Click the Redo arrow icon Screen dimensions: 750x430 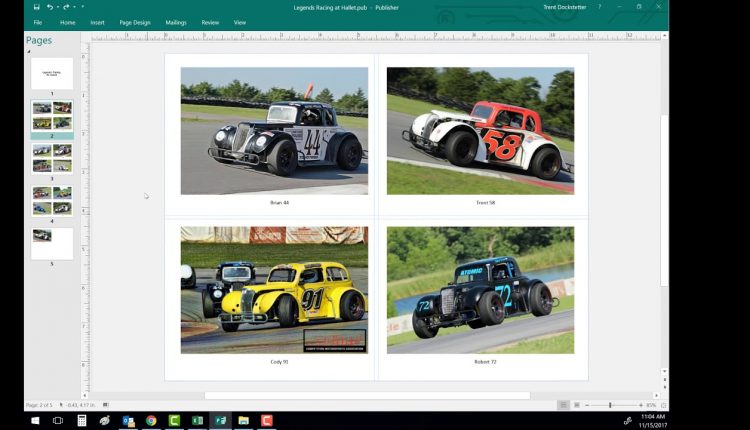pyautogui.click(x=66, y=7)
